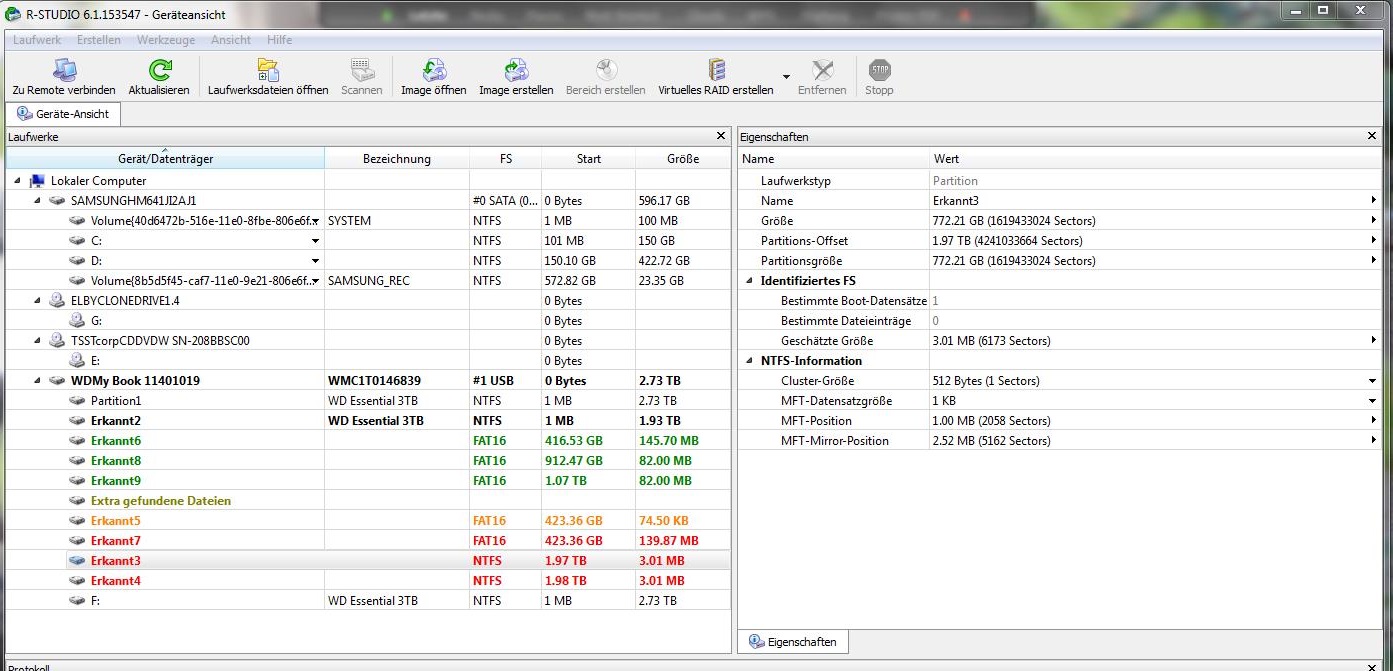Click the Entfernen toolbar icon
This screenshot has width=1393, height=671.
point(822,71)
